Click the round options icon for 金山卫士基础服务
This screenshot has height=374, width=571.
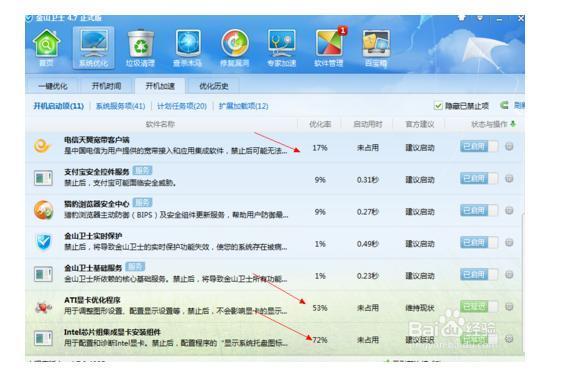pyautogui.click(x=509, y=275)
